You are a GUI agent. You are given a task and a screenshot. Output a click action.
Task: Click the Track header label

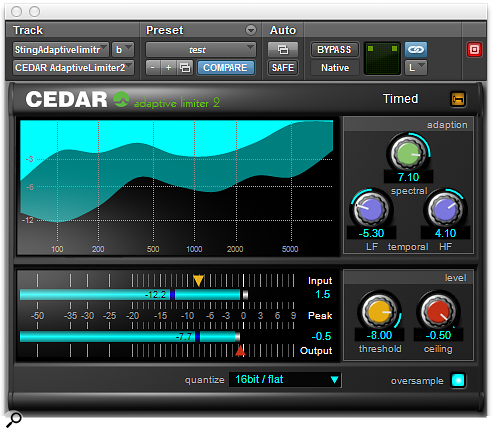coord(28,30)
